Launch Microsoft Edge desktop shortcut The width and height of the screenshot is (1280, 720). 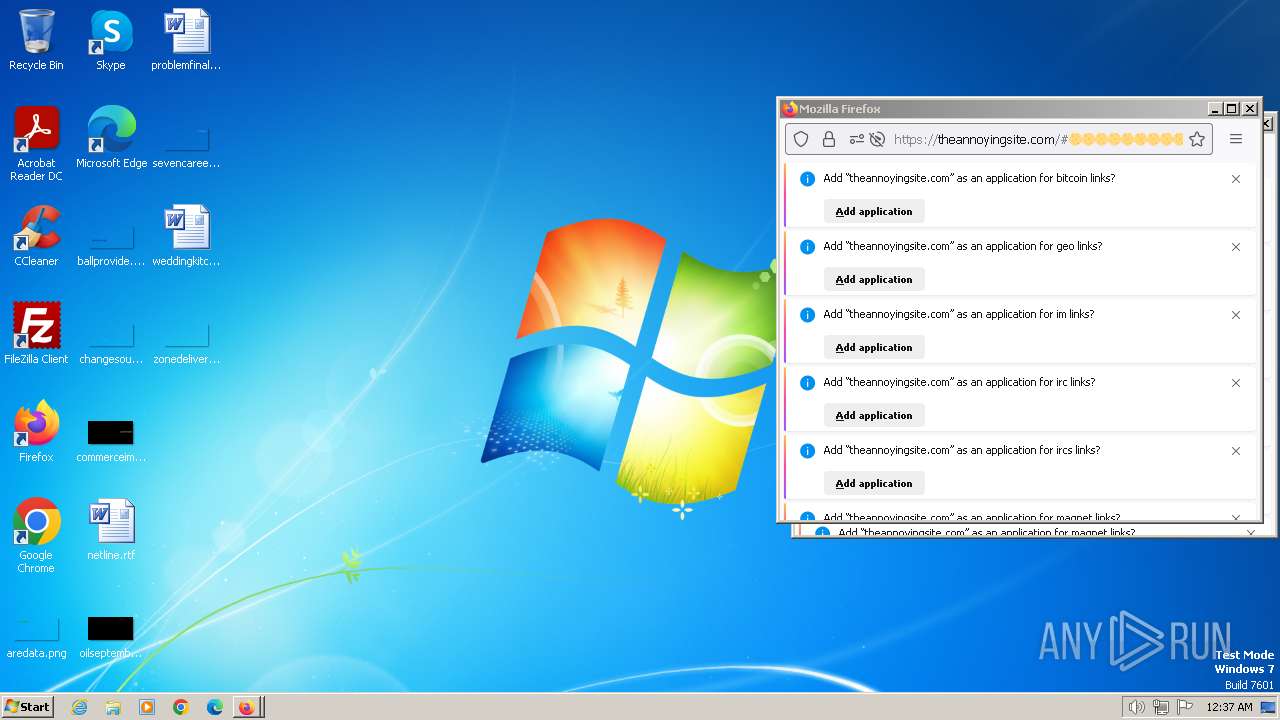point(111,138)
